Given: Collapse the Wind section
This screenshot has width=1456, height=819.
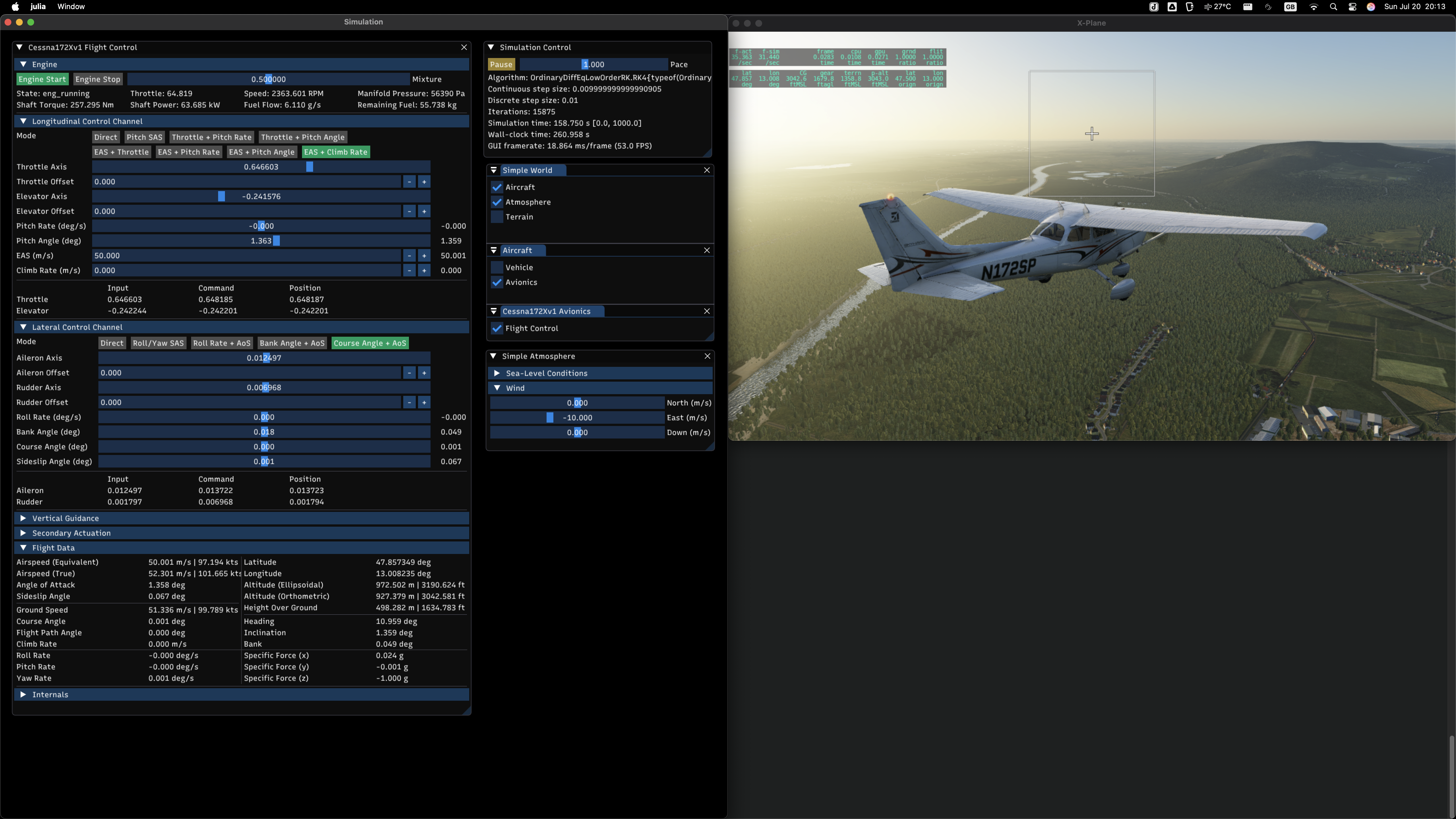Looking at the screenshot, I should point(497,388).
